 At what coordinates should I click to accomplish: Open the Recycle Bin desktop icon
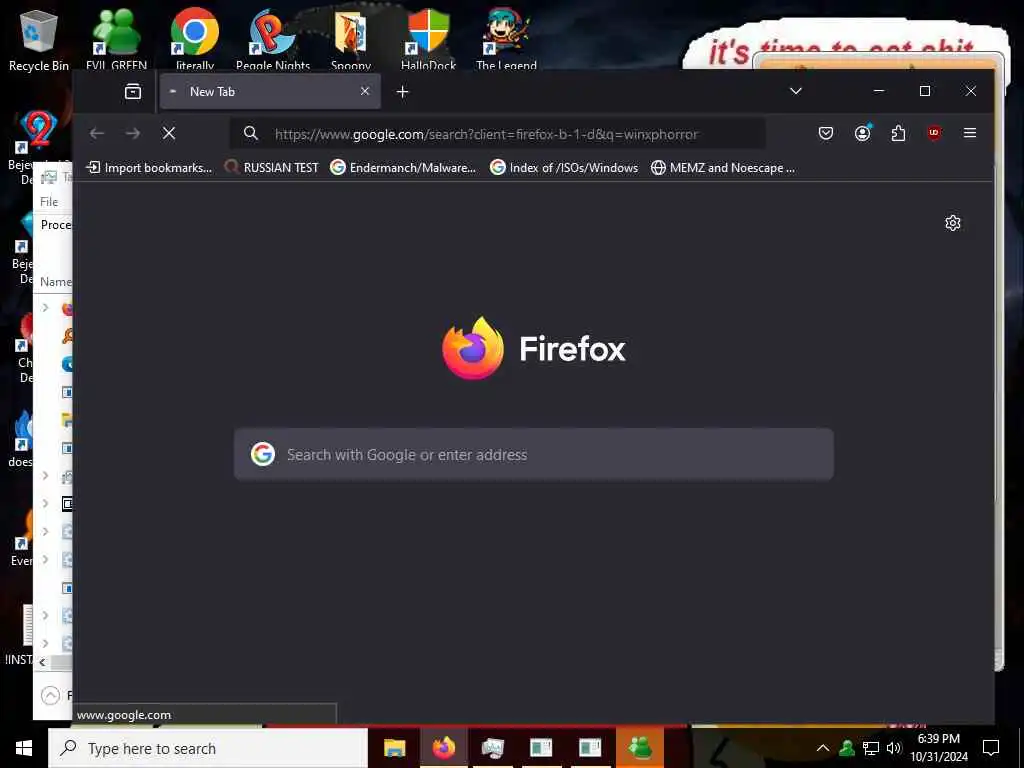point(39,39)
